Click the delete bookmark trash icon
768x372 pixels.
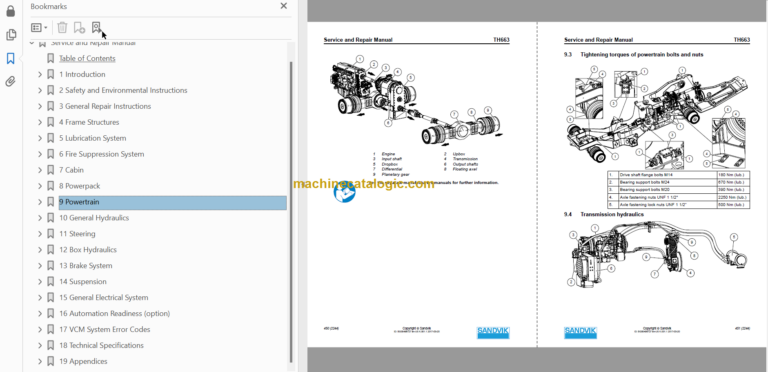tap(62, 28)
